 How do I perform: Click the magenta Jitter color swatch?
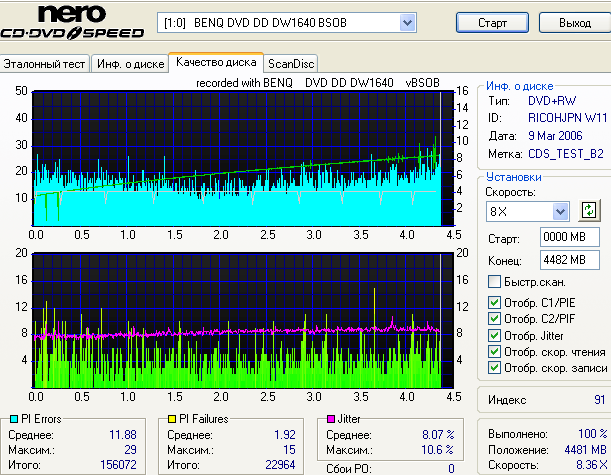(x=331, y=419)
